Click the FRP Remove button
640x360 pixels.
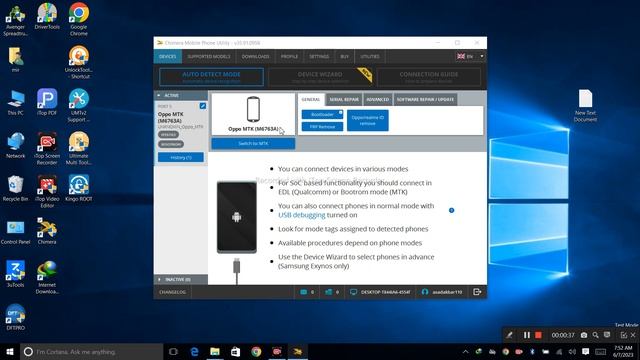[x=322, y=127]
